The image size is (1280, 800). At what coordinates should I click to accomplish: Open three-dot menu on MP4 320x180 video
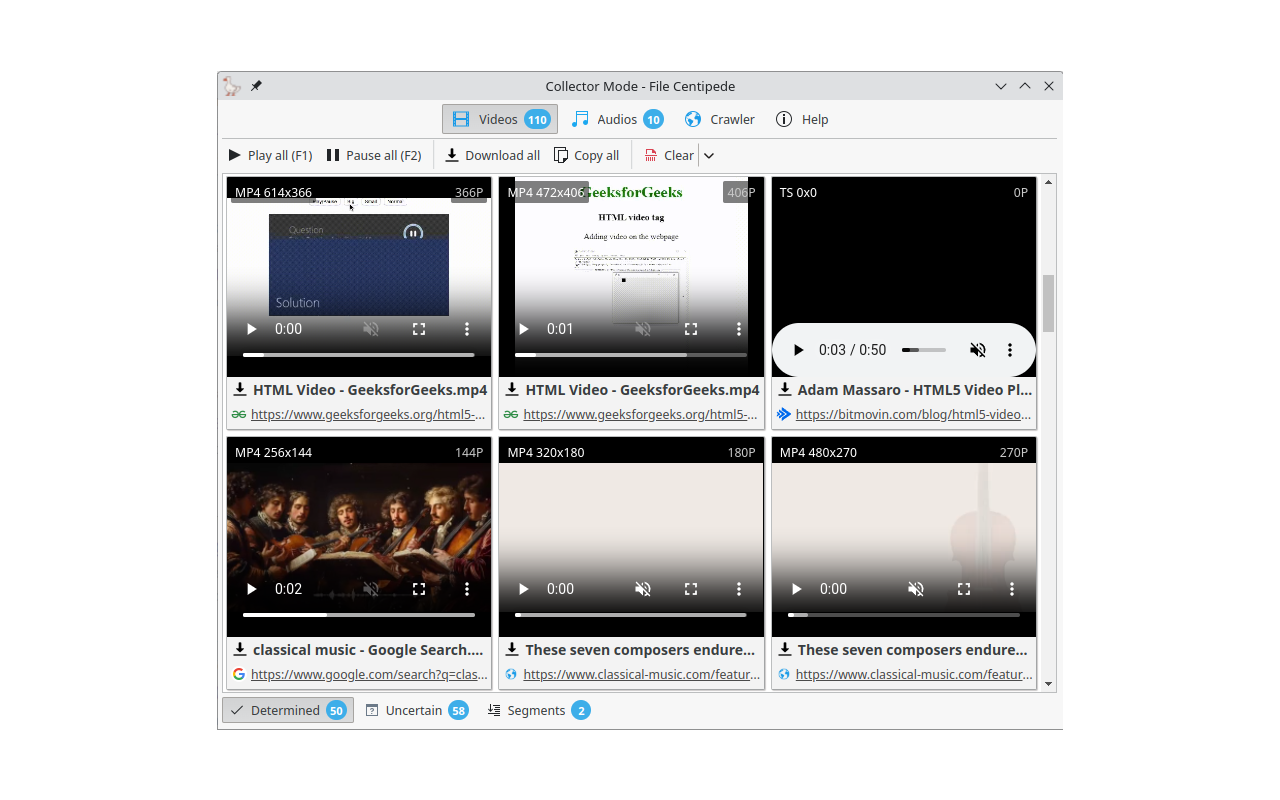[739, 589]
